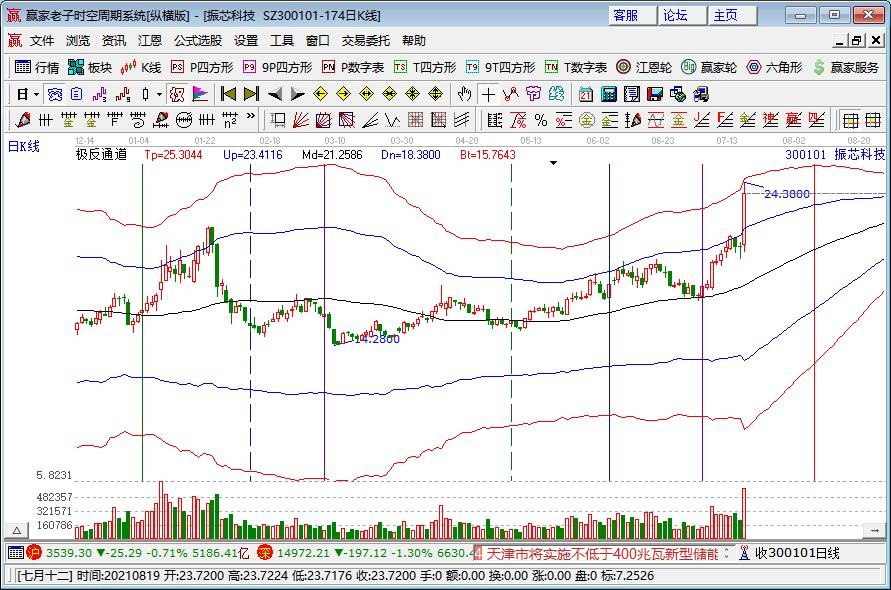Screen dimensions: 891x590
Task: Open the 文件 menu
Action: pyautogui.click(x=42, y=41)
